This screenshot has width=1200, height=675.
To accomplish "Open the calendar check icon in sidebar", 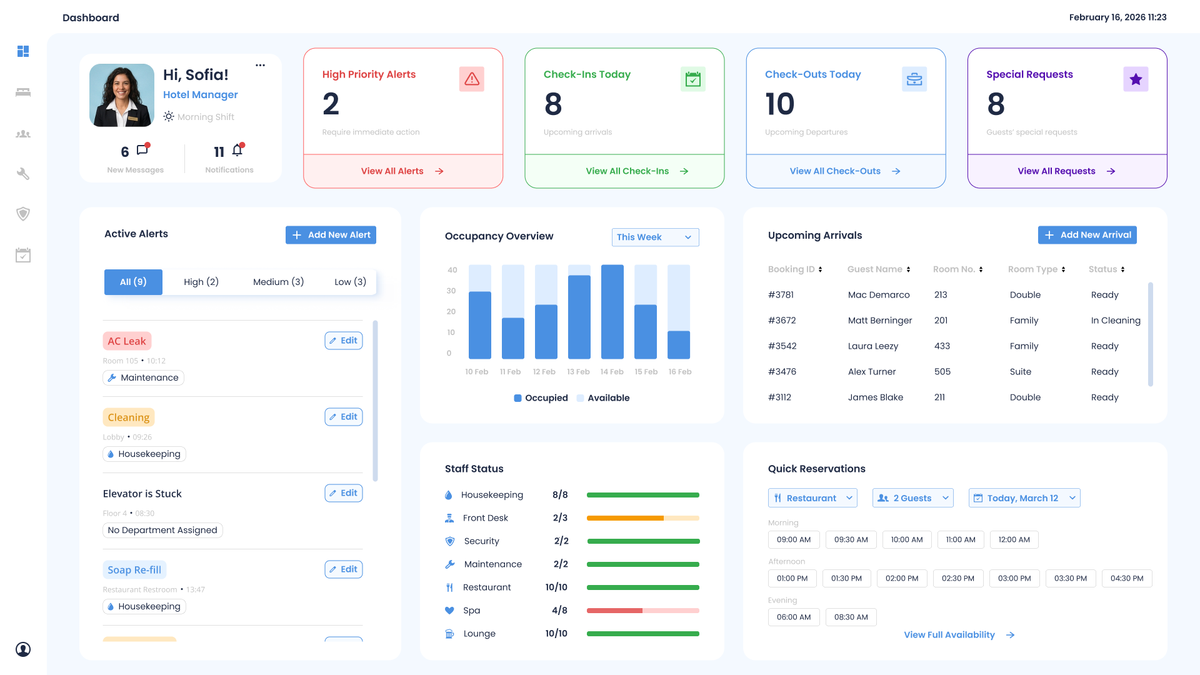I will click(23, 255).
